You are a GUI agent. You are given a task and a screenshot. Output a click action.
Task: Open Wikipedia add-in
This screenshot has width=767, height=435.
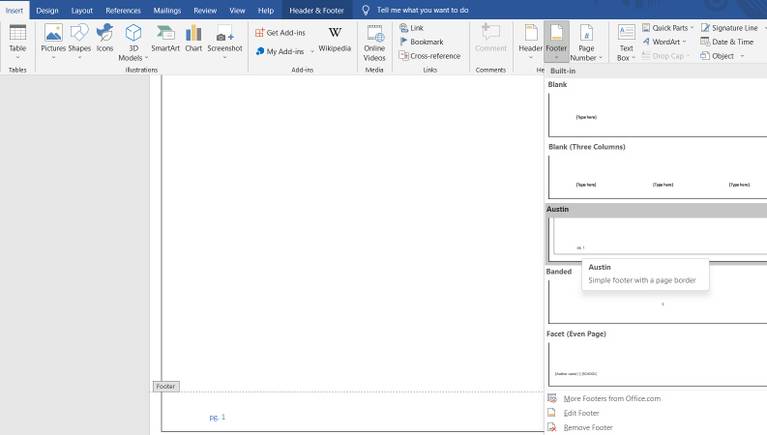335,39
